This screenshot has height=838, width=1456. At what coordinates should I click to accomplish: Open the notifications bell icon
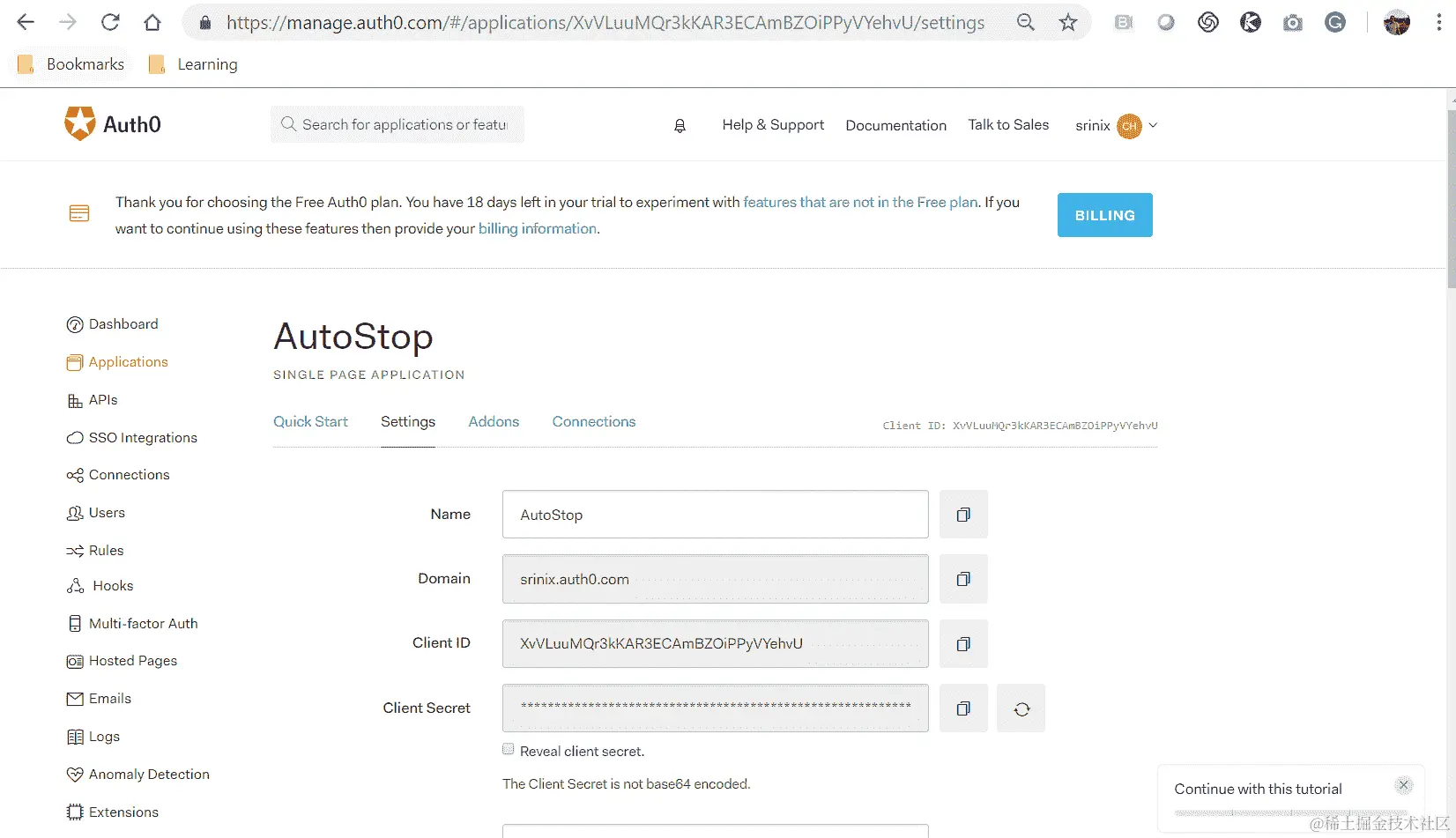(680, 126)
